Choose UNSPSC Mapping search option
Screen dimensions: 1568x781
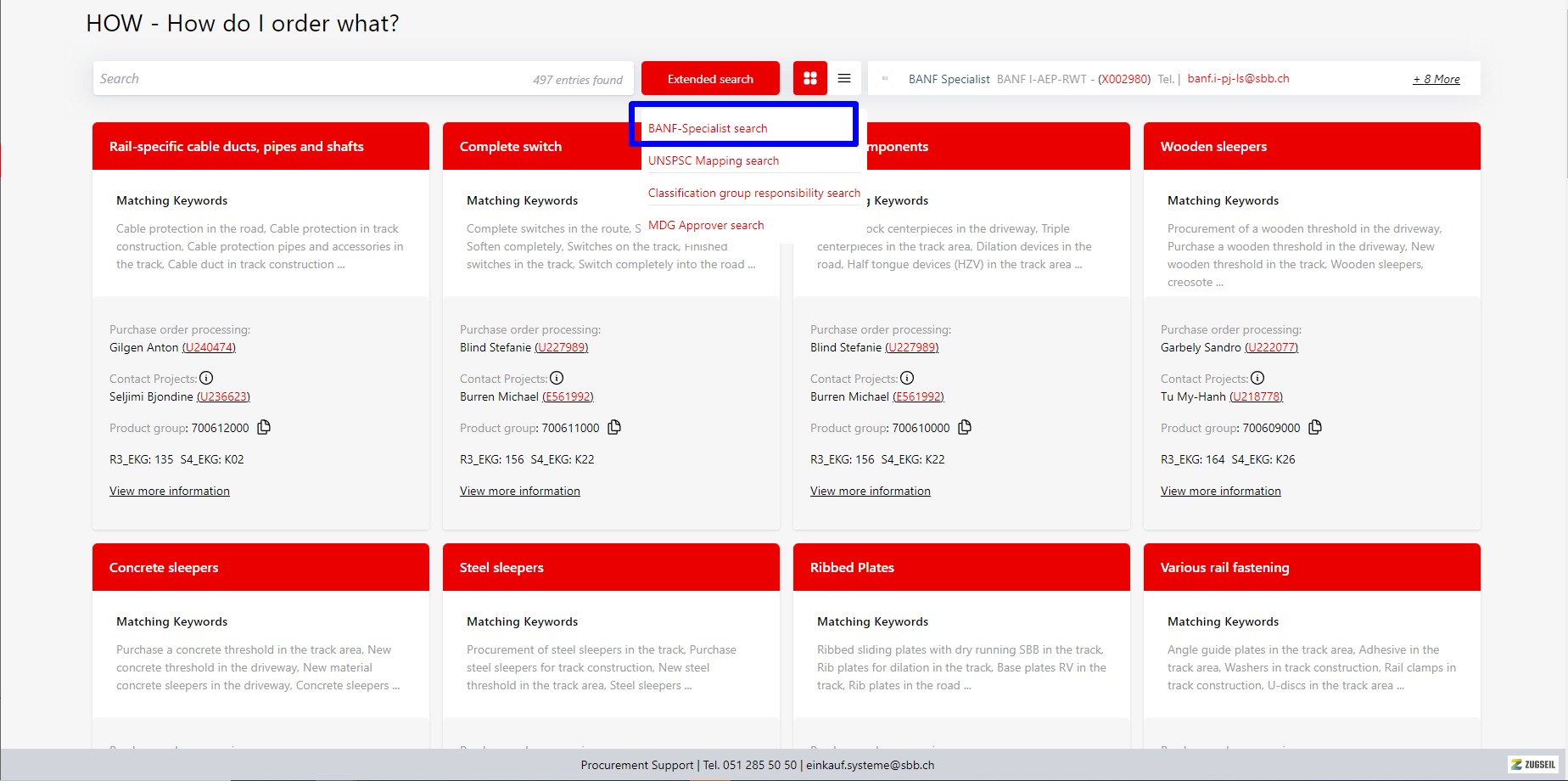click(713, 160)
